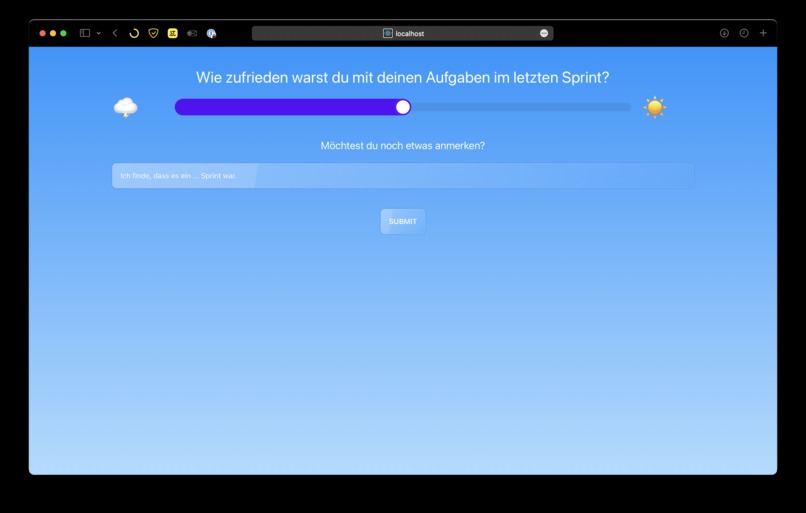
Task: Click the 'Wie zufrieden warst du' heading
Action: tap(402, 78)
